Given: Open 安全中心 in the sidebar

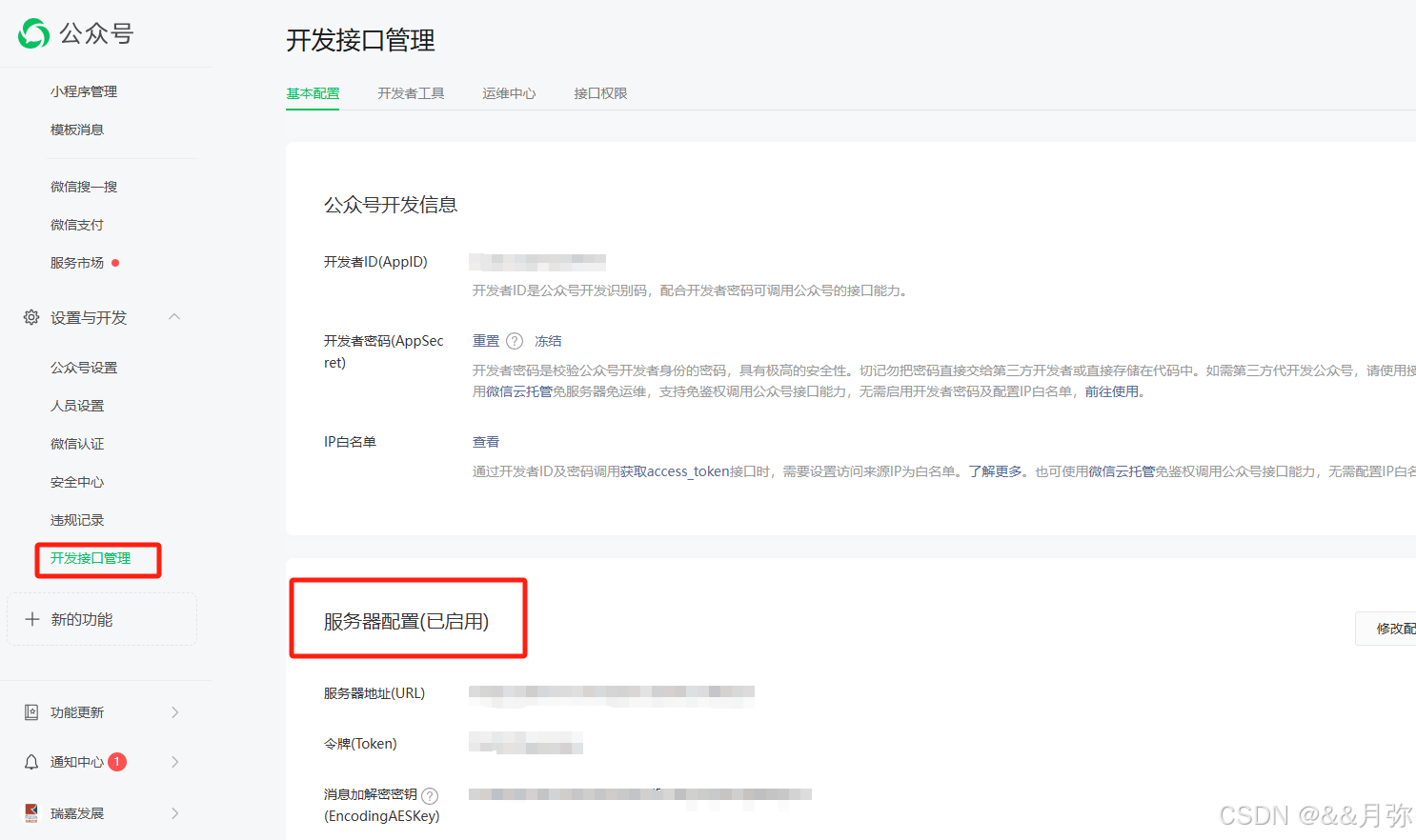Looking at the screenshot, I should pos(77,482).
